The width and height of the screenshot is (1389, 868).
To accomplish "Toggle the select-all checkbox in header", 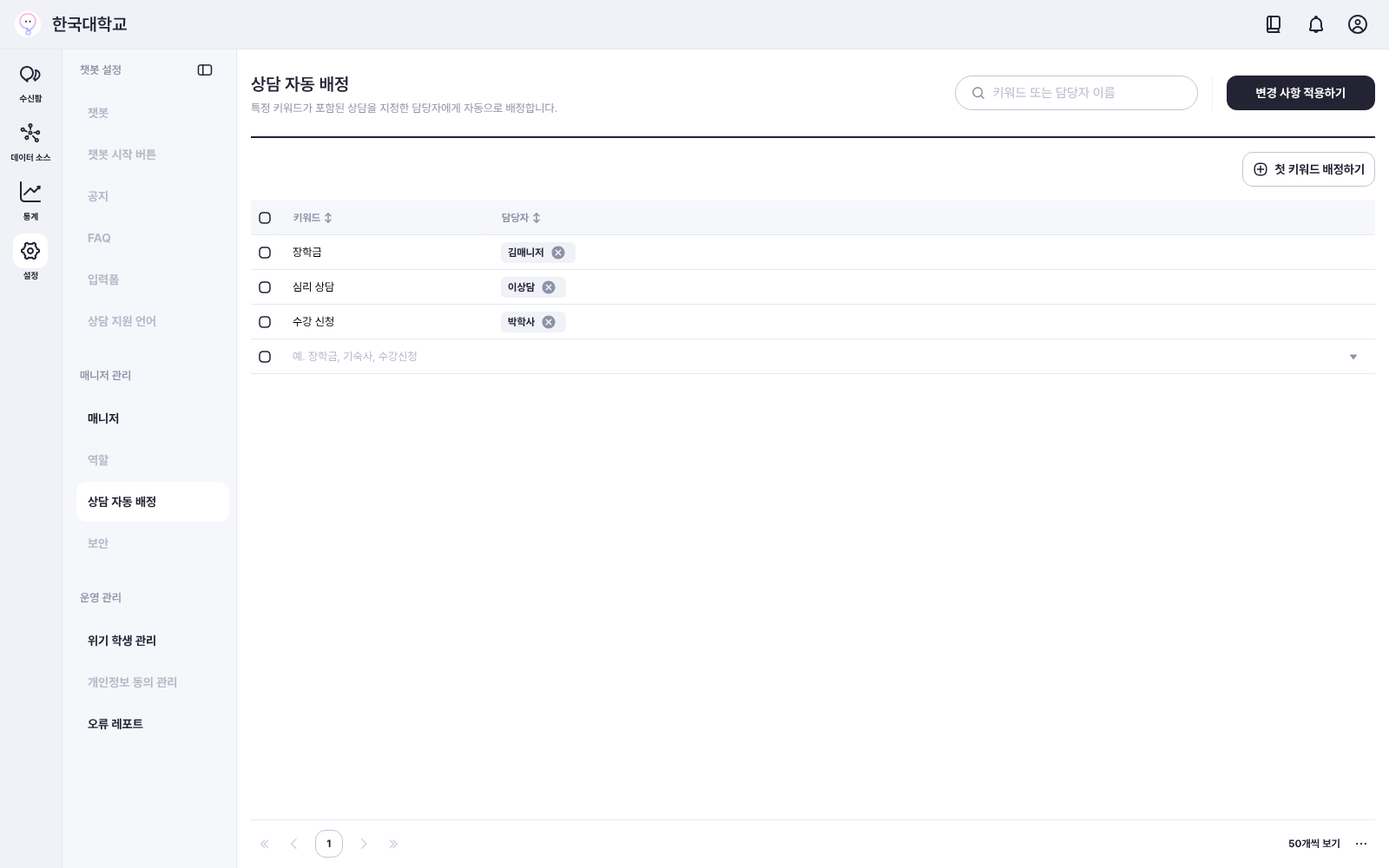I will pyautogui.click(x=265, y=218).
